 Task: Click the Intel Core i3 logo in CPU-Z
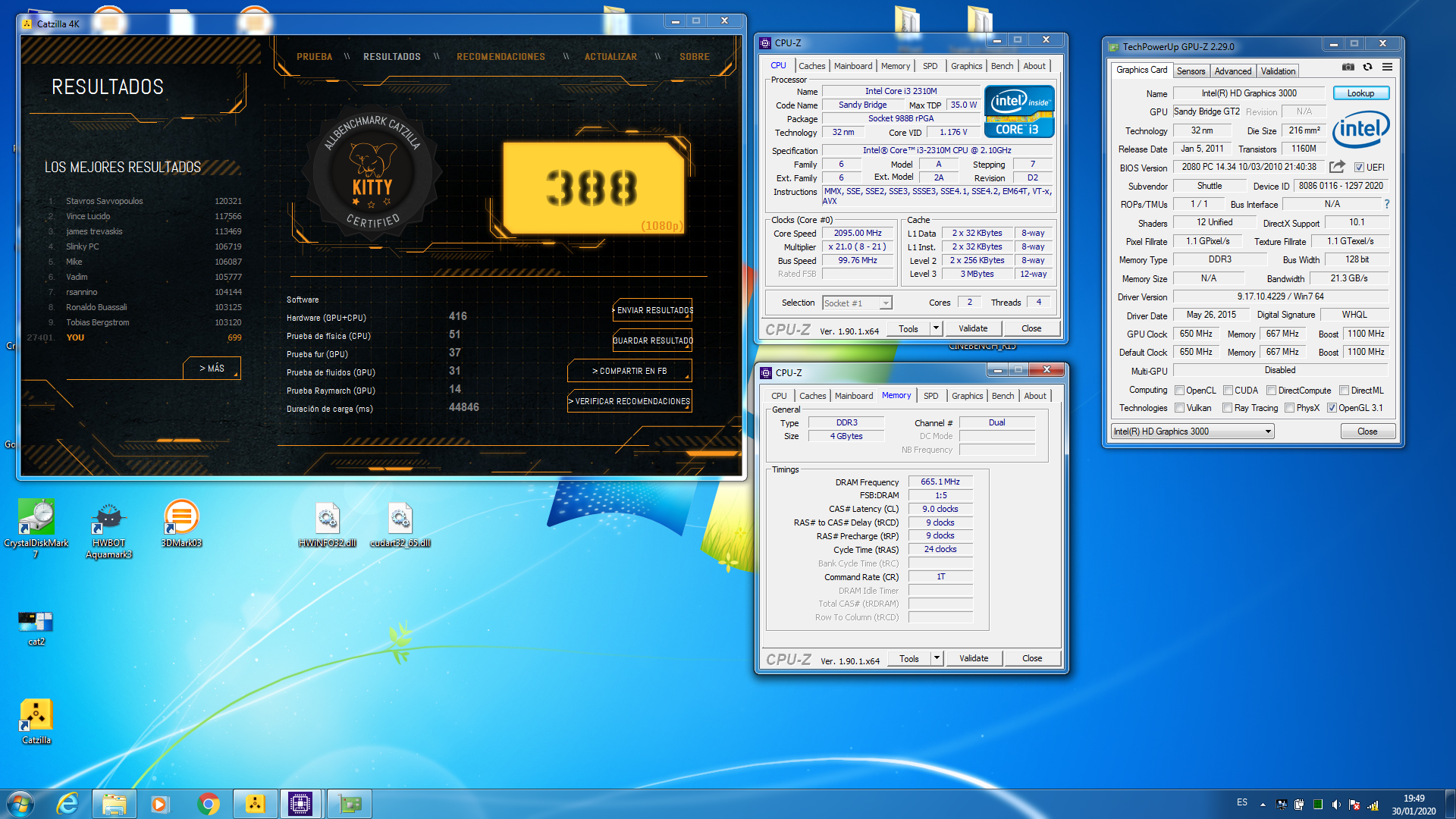[x=1019, y=111]
